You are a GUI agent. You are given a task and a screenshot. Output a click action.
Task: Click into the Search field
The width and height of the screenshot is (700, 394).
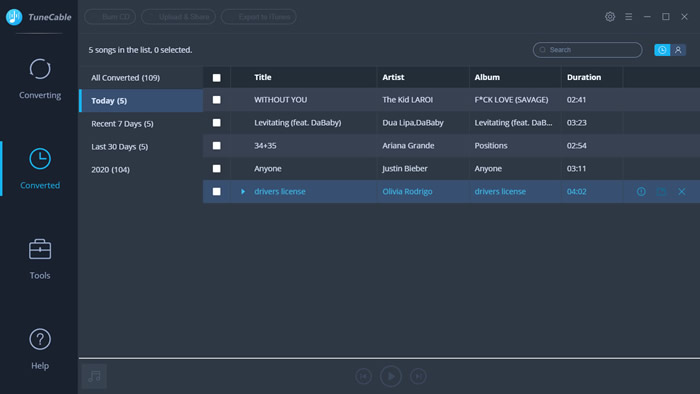[x=588, y=50]
